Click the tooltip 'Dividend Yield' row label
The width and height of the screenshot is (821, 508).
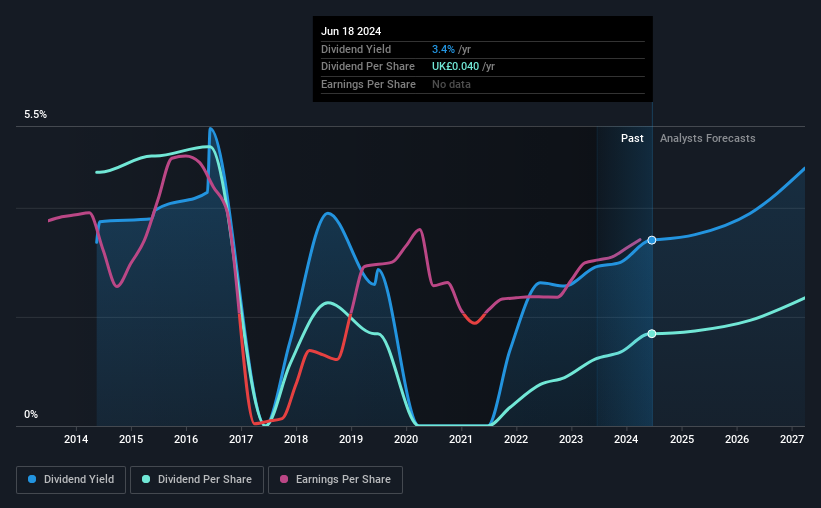coord(356,49)
